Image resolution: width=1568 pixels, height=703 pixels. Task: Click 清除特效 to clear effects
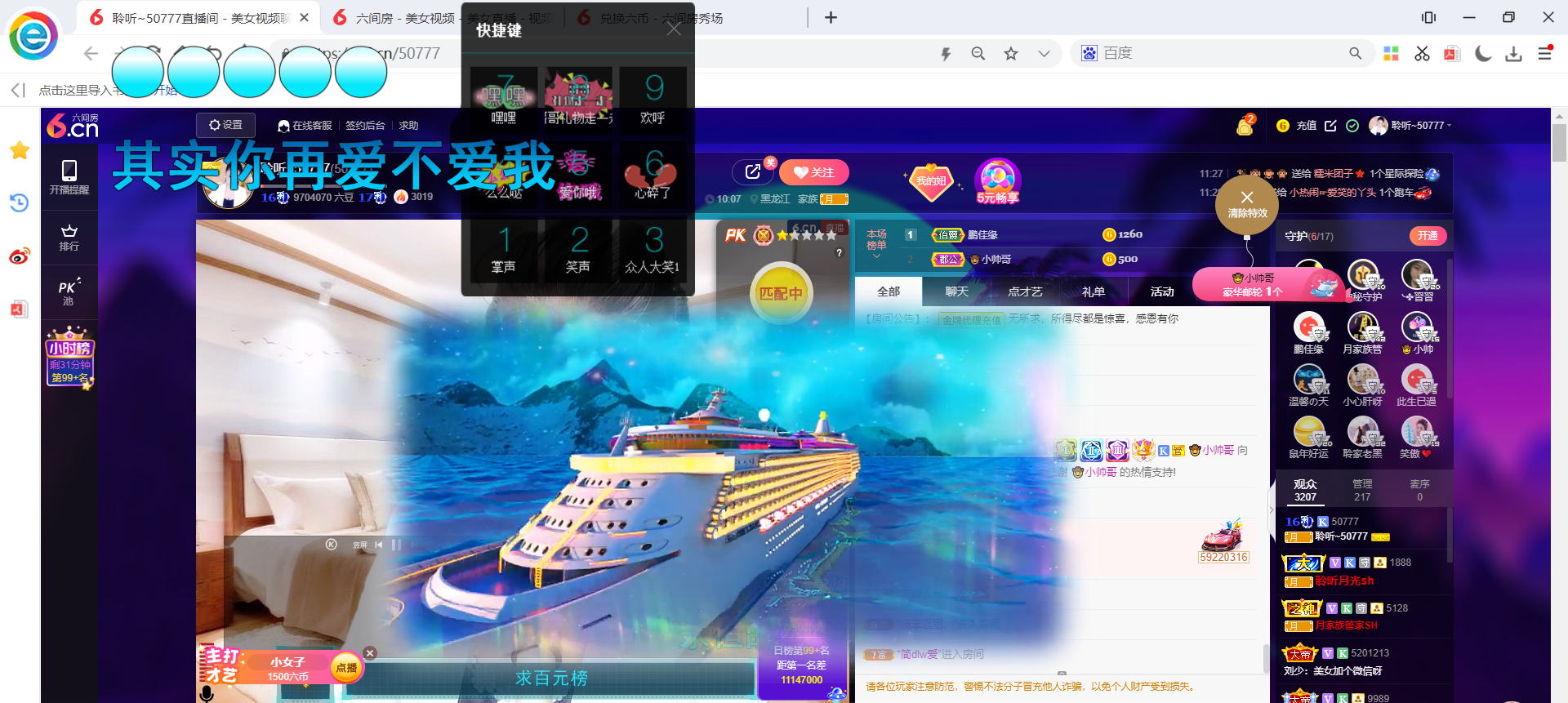(1247, 205)
